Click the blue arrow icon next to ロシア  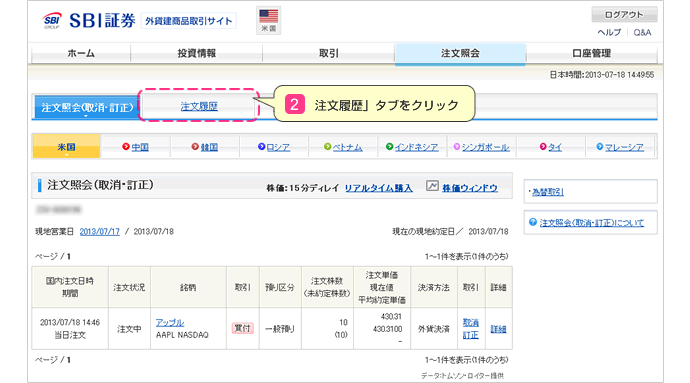[x=261, y=147]
